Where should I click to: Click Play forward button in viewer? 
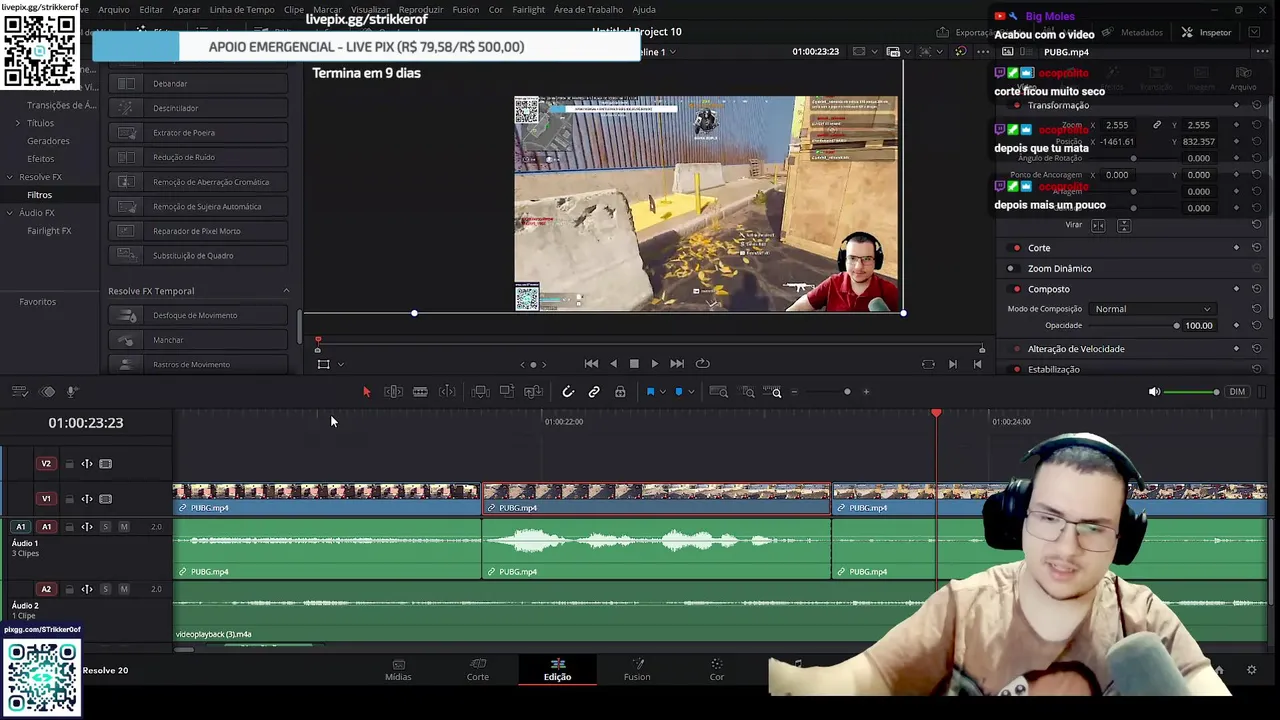(655, 364)
